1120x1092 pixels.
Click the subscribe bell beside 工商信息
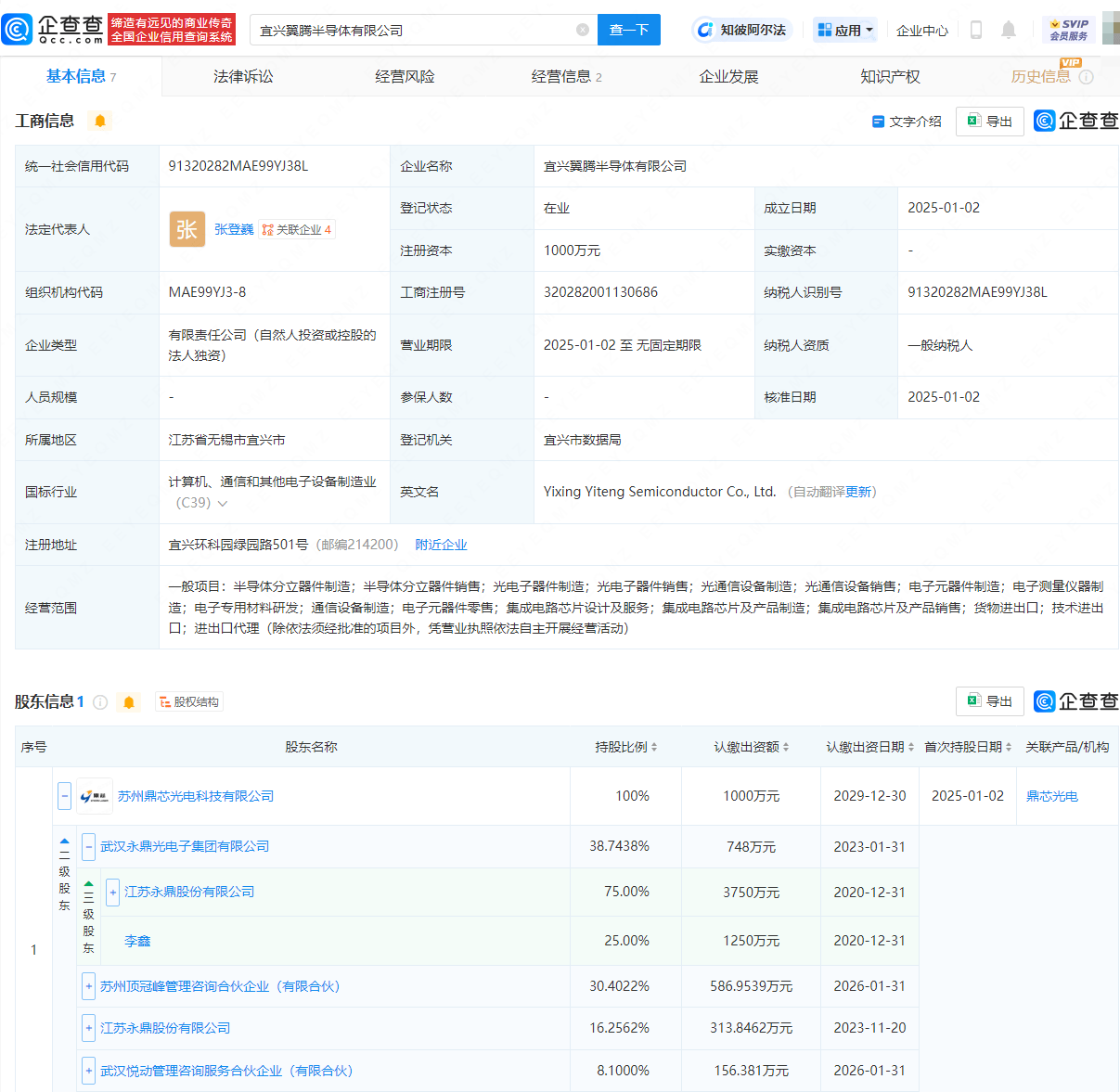tap(99, 121)
